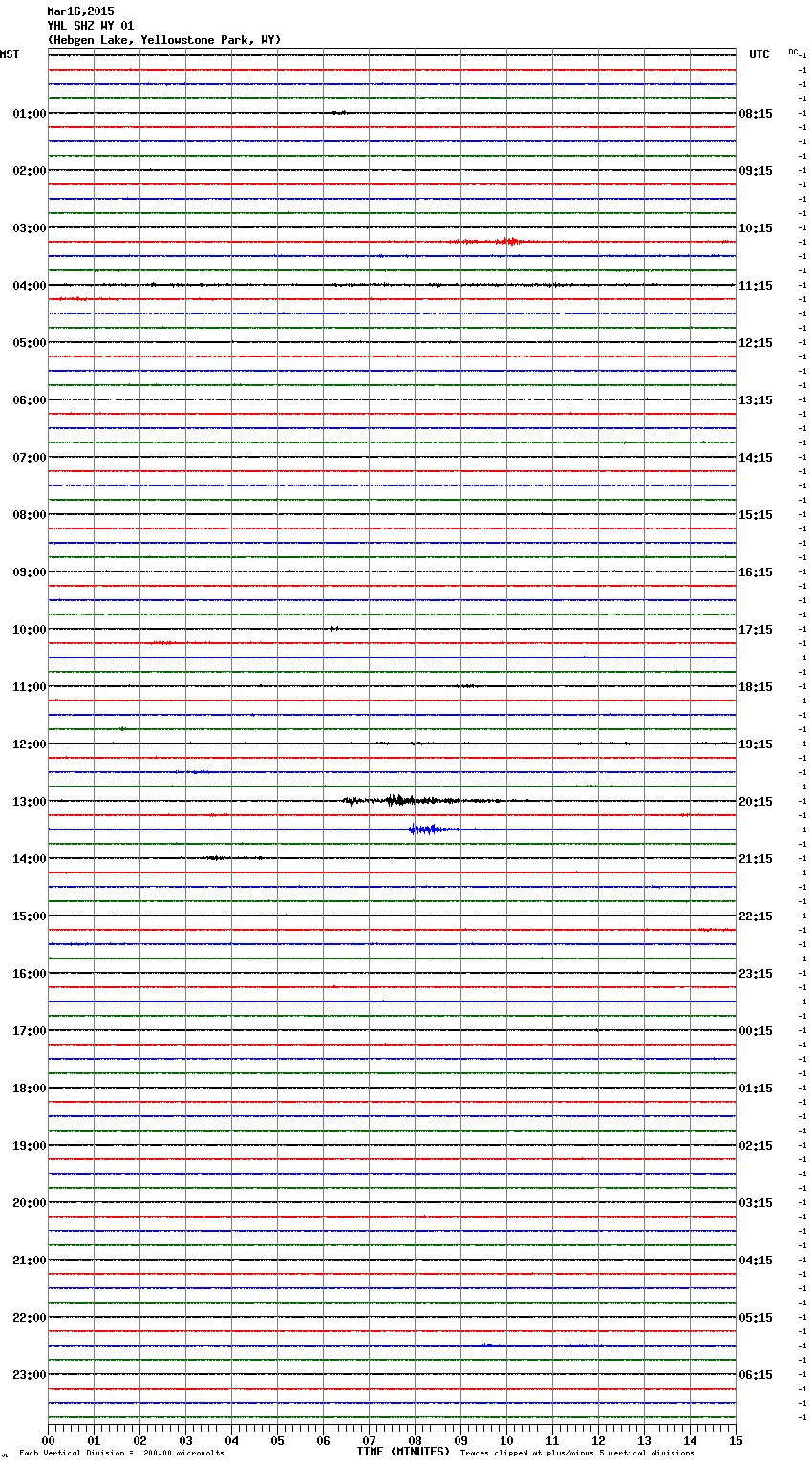Click the 06:00 MST time label
This screenshot has width=812, height=1466.
(x=30, y=400)
